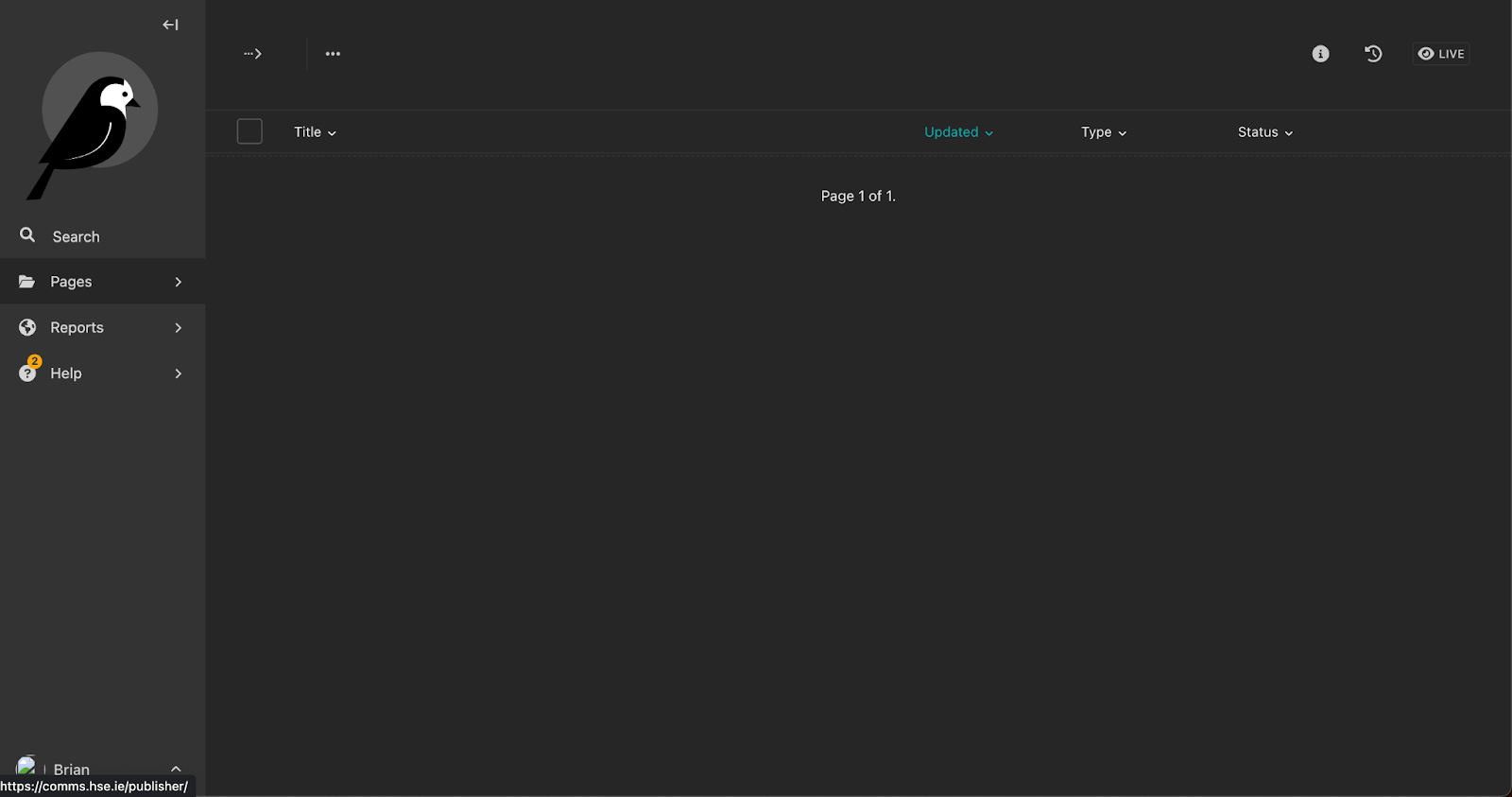Image resolution: width=1512 pixels, height=797 pixels.
Task: Click the Help notification badge '2'
Action: (35, 361)
